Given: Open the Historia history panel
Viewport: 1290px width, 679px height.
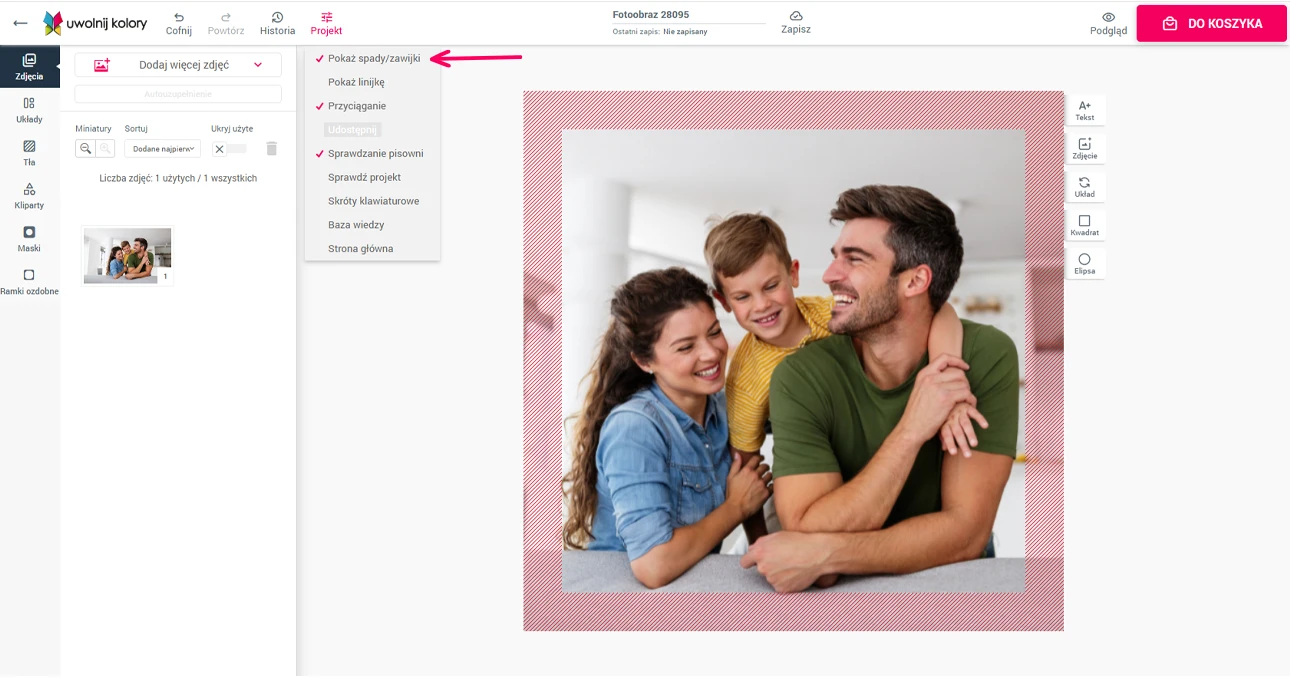Looking at the screenshot, I should coord(277,23).
